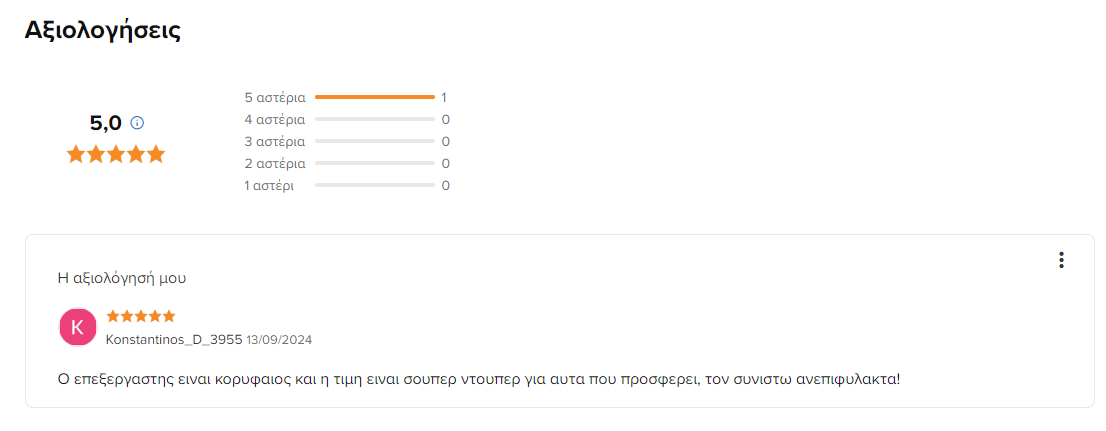Viewport: 1106px width, 431px height.
Task: Select the 1 αστέρι rating row
Action: pyautogui.click(x=347, y=186)
